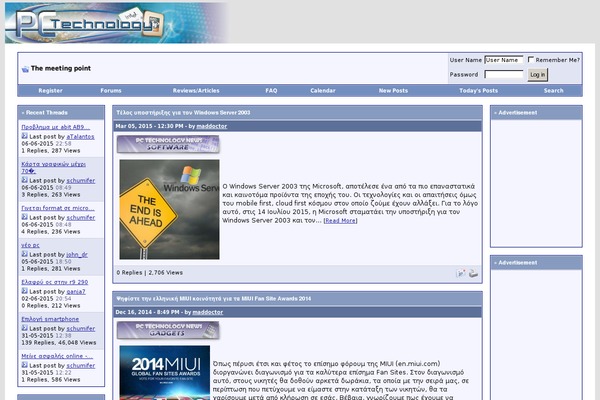Go to last post icon dated 06-06-2015 08:48
The image size is (600, 400).
click(24, 217)
